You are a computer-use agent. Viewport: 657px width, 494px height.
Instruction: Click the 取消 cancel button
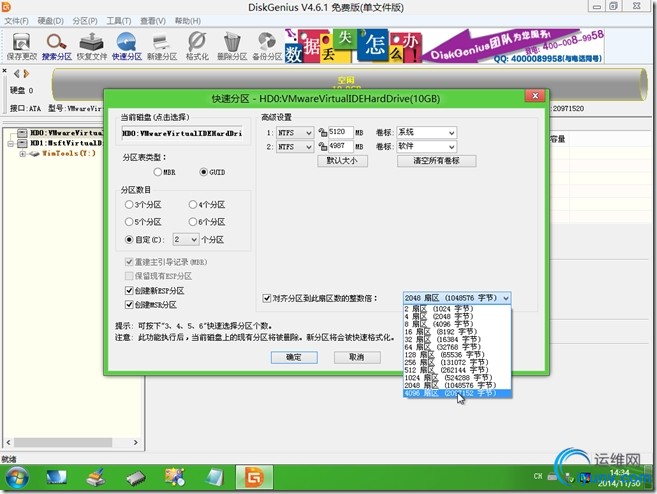tap(357, 357)
